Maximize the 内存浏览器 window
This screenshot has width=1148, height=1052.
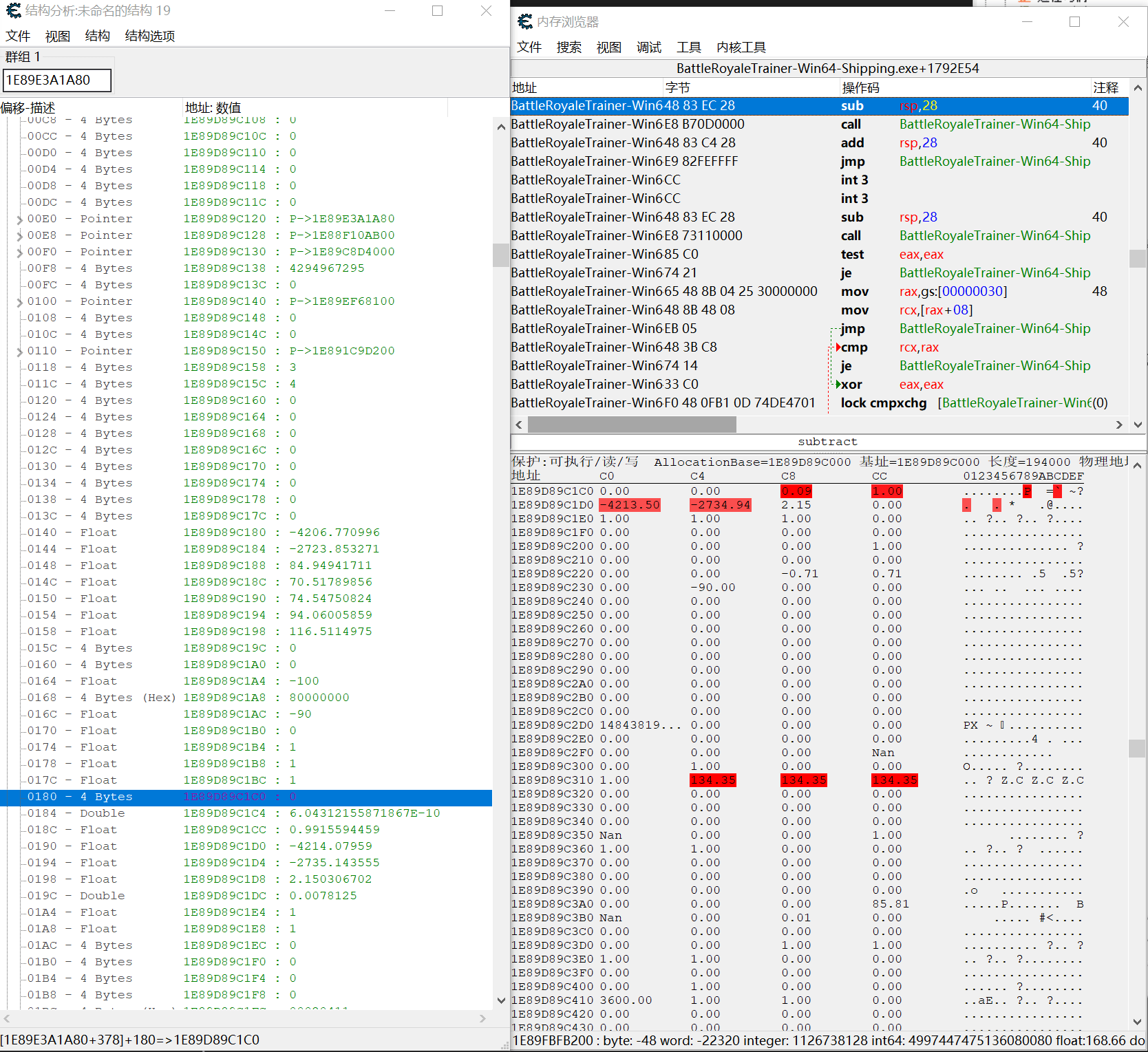pyautogui.click(x=1074, y=22)
